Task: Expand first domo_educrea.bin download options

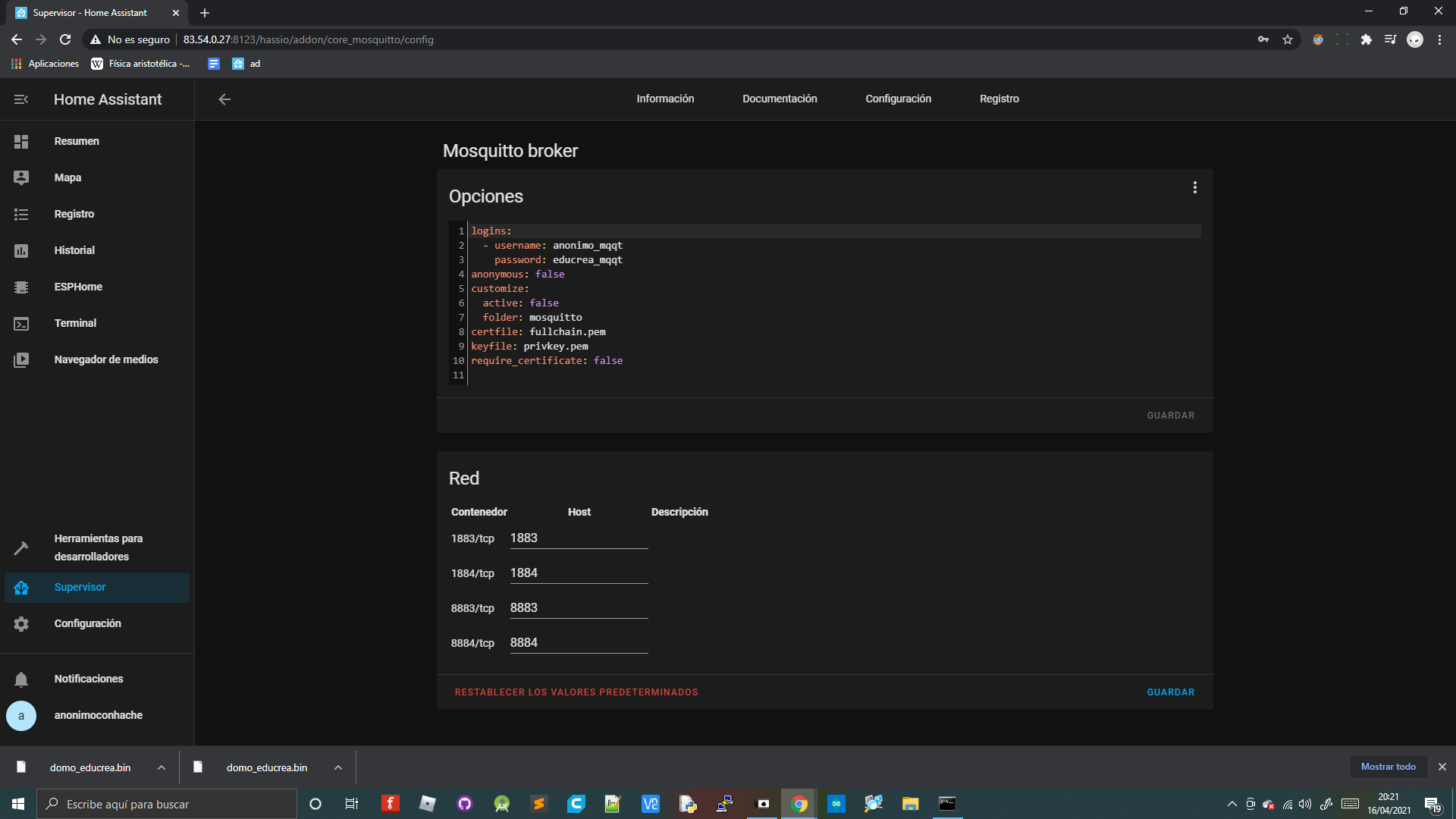Action: (162, 767)
